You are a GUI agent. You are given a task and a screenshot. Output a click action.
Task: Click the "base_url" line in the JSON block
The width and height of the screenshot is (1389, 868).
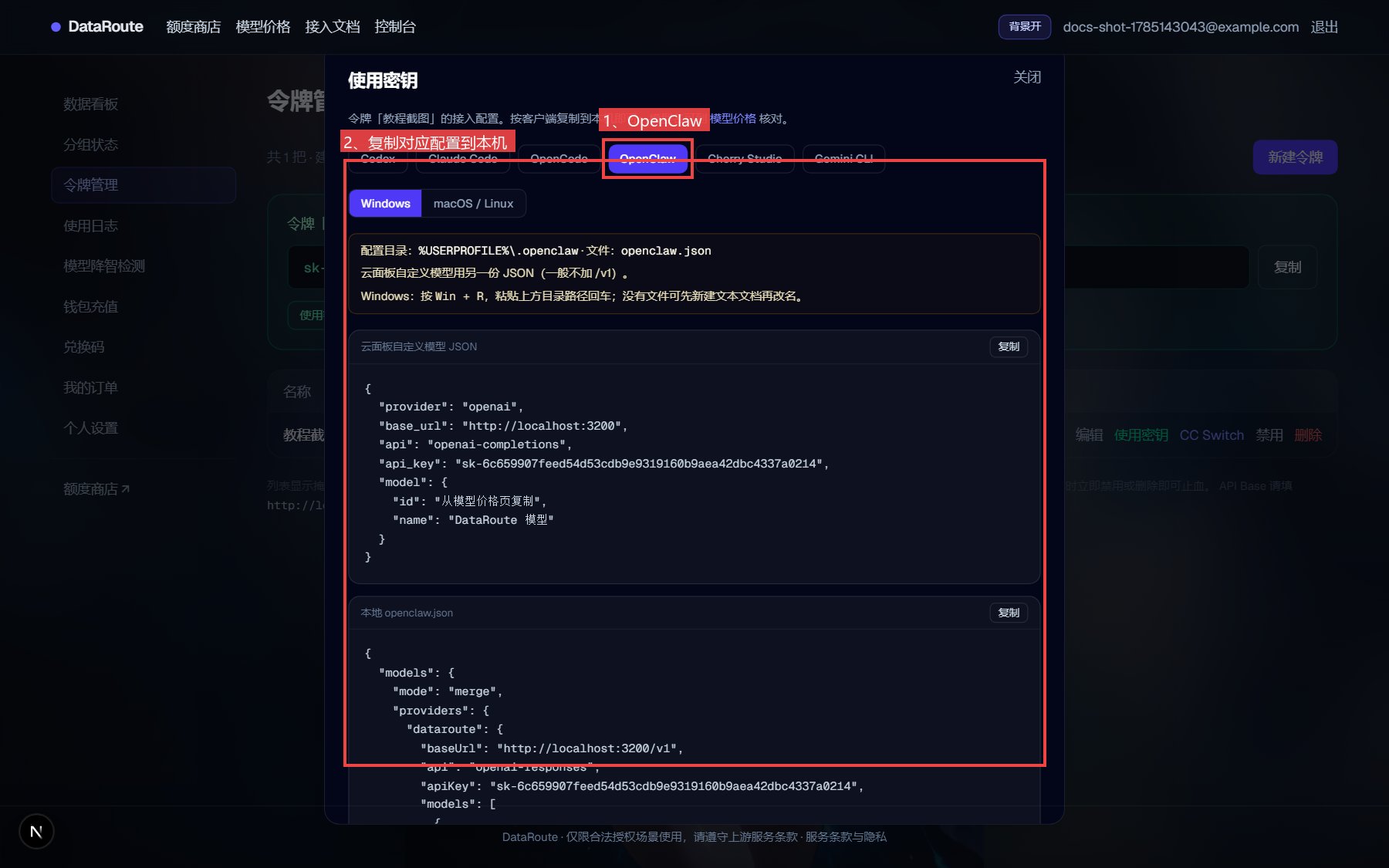click(x=502, y=426)
